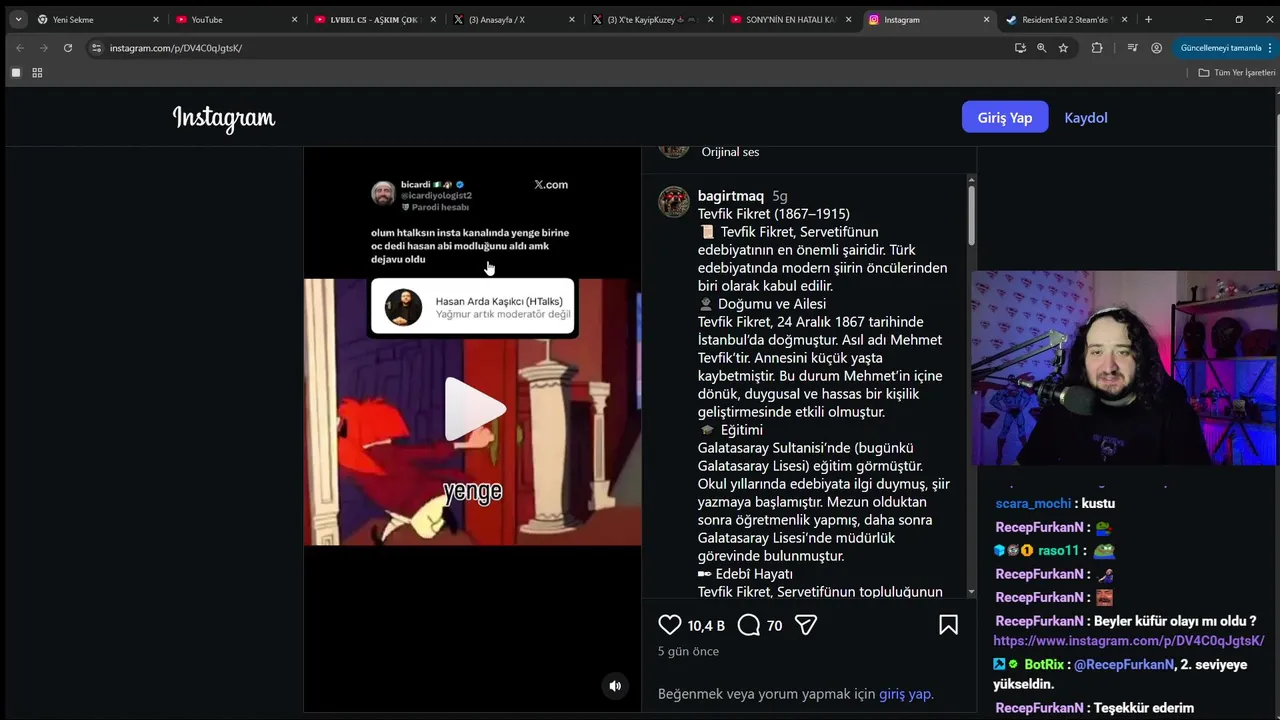This screenshot has width=1280, height=720.
Task: Open the tab search dropdown arrow
Action: pos(18,19)
